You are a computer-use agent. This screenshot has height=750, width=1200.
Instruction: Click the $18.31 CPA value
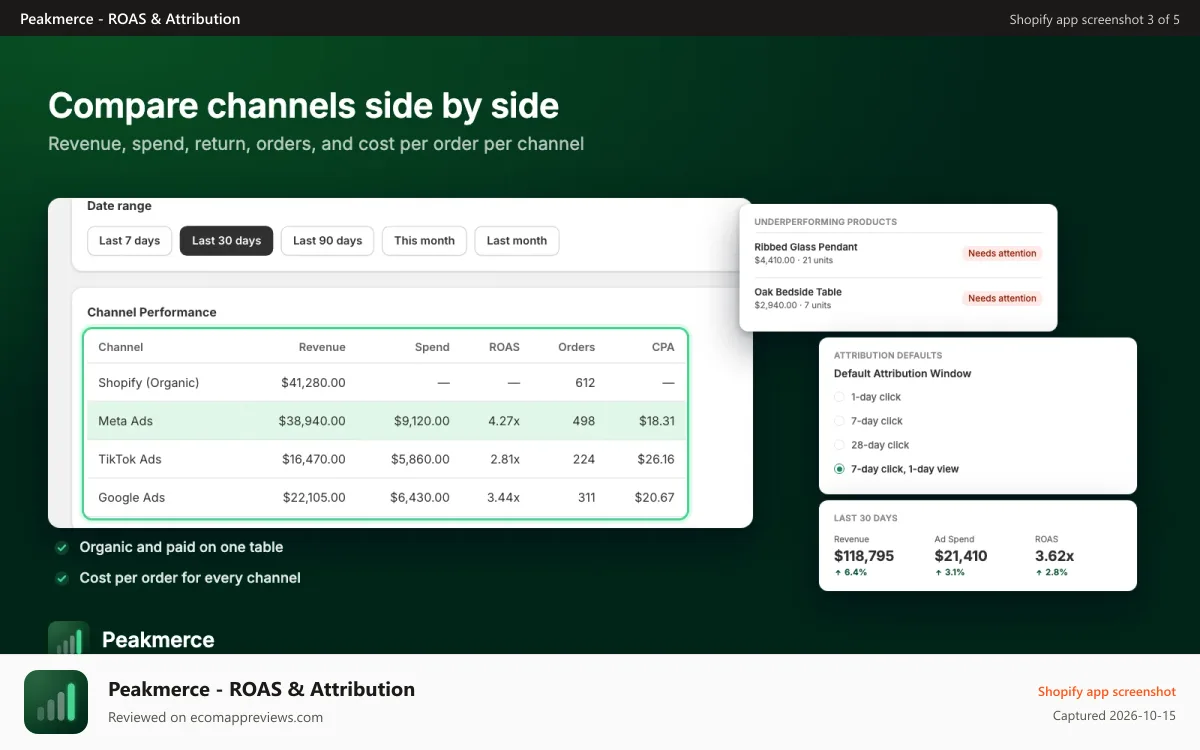coord(657,421)
